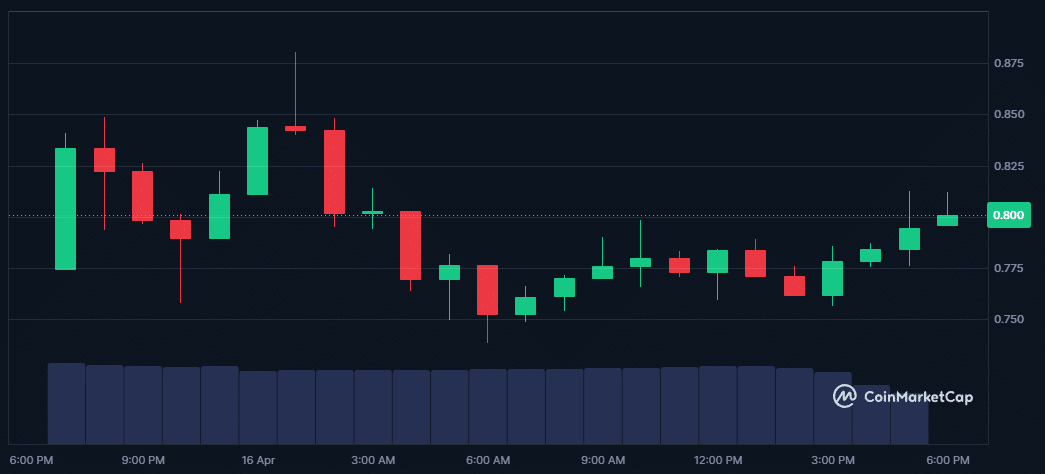1045x474 pixels.
Task: Select the 12:00 PM time axis label
Action: pyautogui.click(x=718, y=460)
